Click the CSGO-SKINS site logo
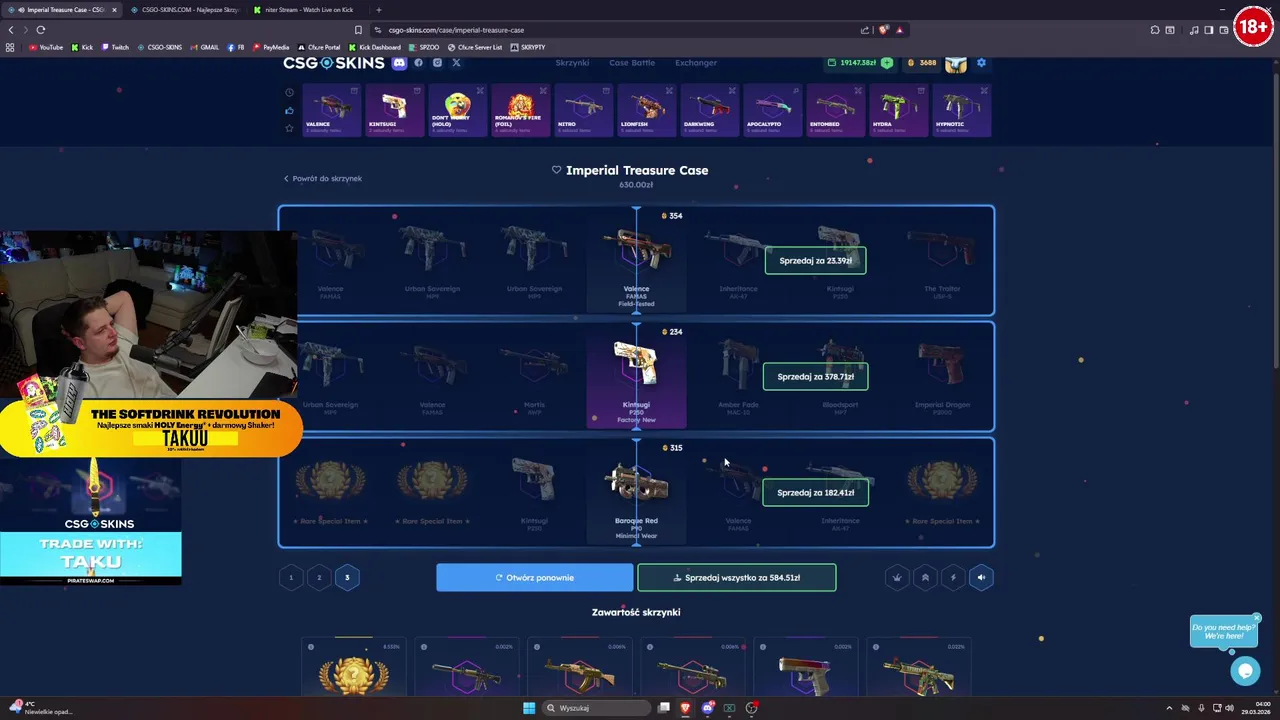Image resolution: width=1280 pixels, height=720 pixels. [333, 63]
